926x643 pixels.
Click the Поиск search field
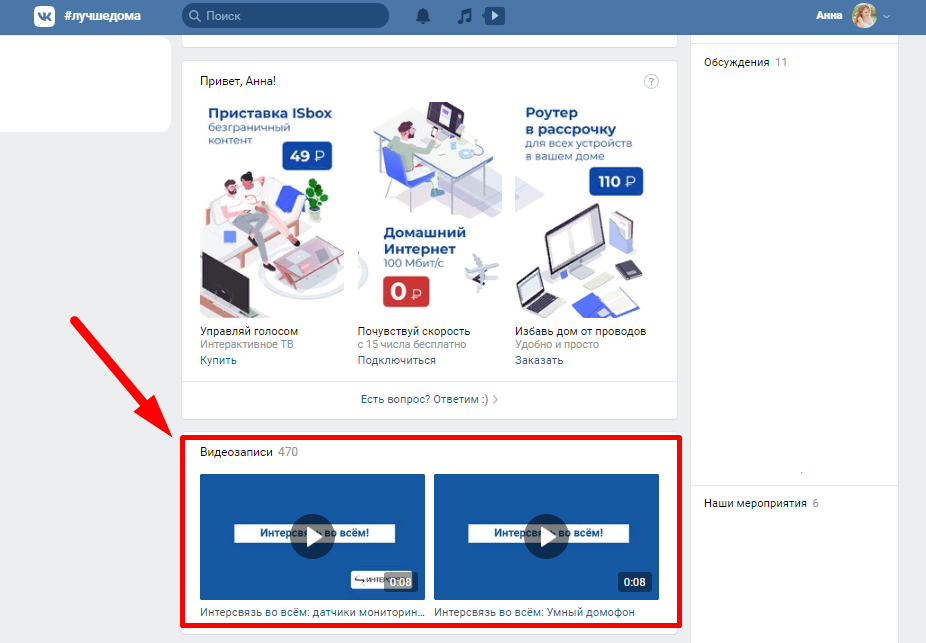pyautogui.click(x=285, y=16)
